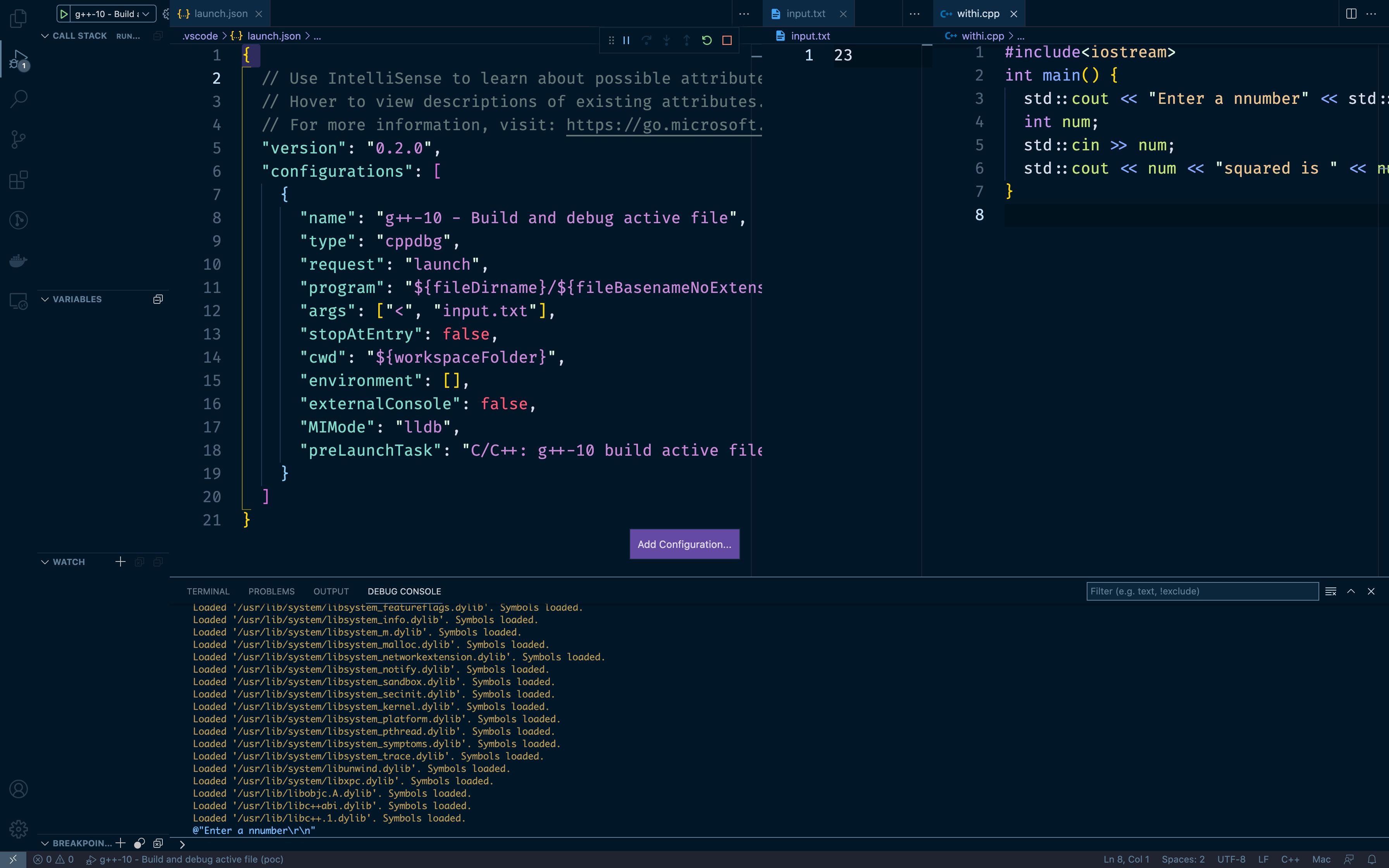Restart the debugger with green arrow
This screenshot has height=868, width=1389.
pos(707,40)
